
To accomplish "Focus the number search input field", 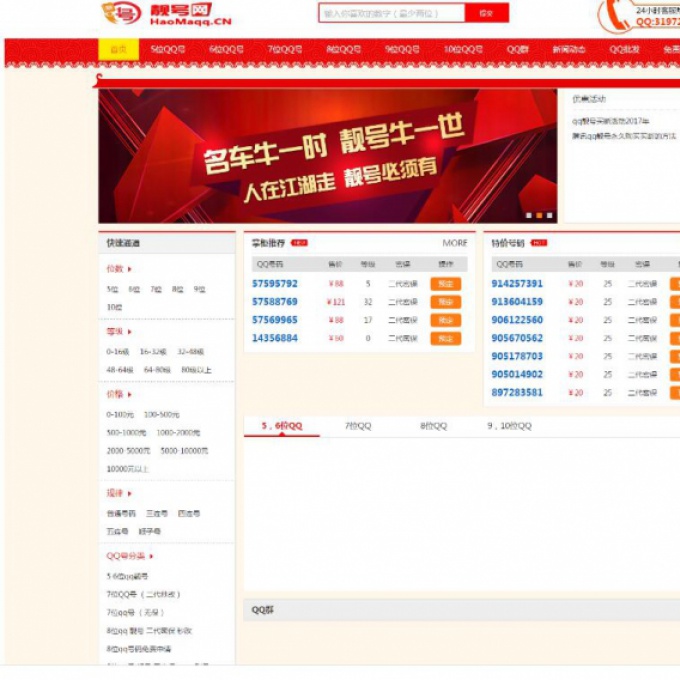I will coord(392,13).
